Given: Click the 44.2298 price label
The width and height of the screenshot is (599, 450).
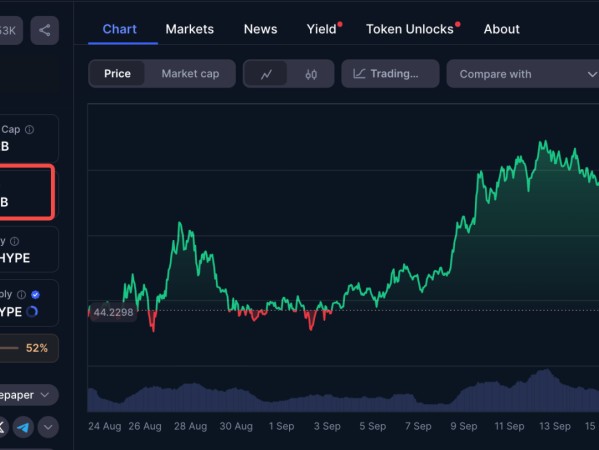Looking at the screenshot, I should click(x=113, y=312).
